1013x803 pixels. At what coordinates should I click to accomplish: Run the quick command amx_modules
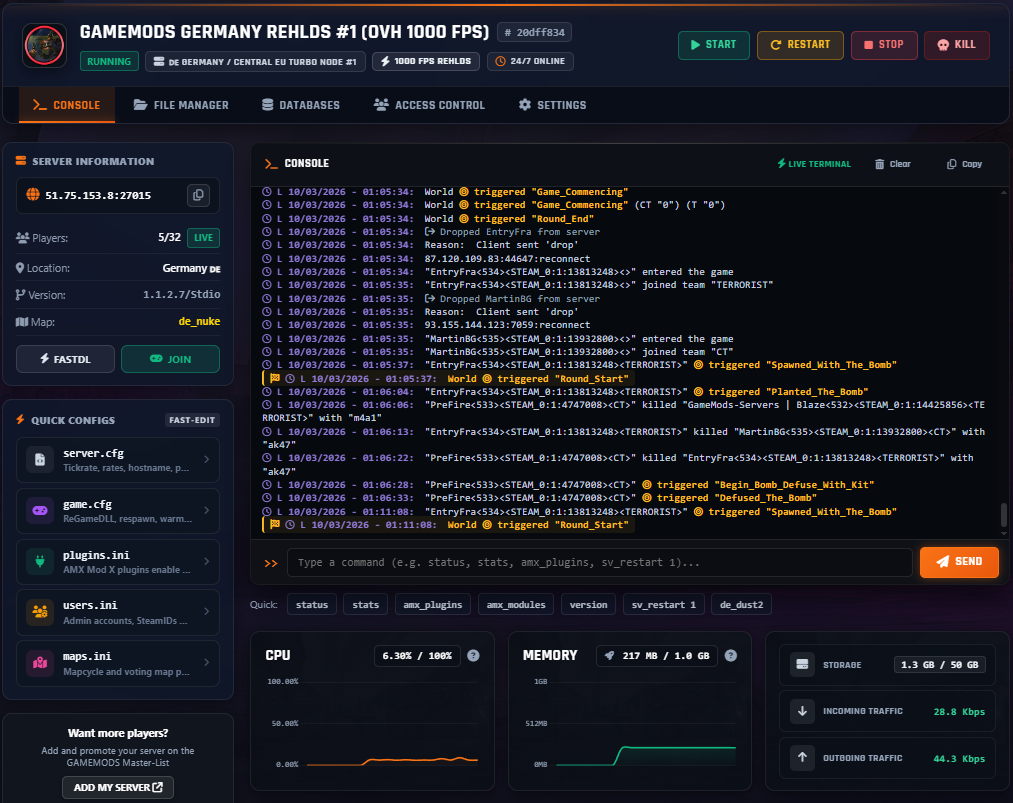[x=516, y=605]
